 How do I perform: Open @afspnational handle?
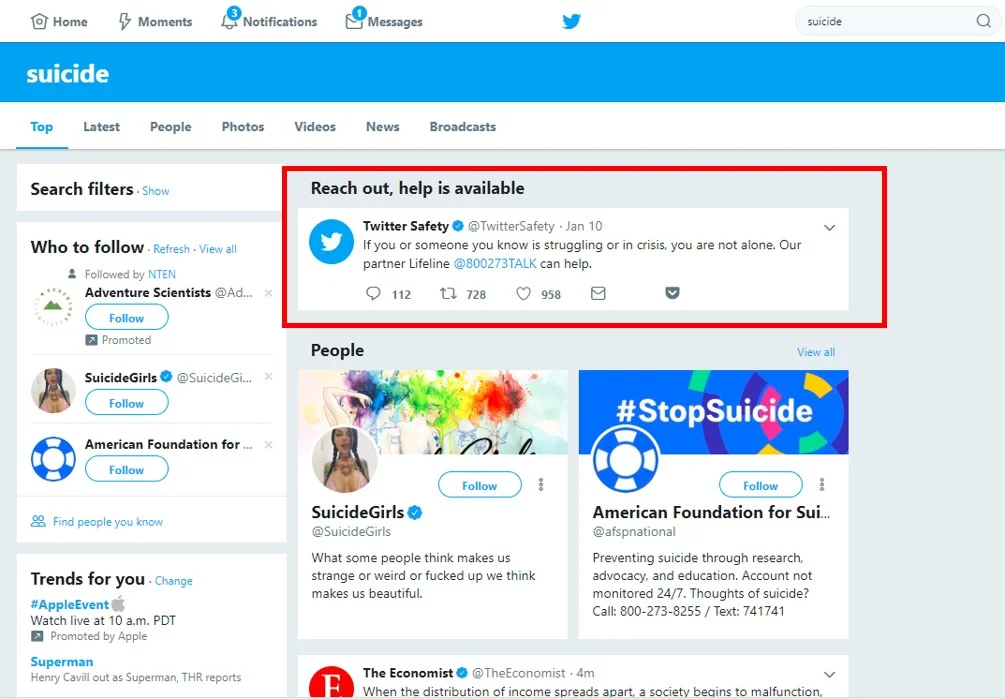pos(634,532)
